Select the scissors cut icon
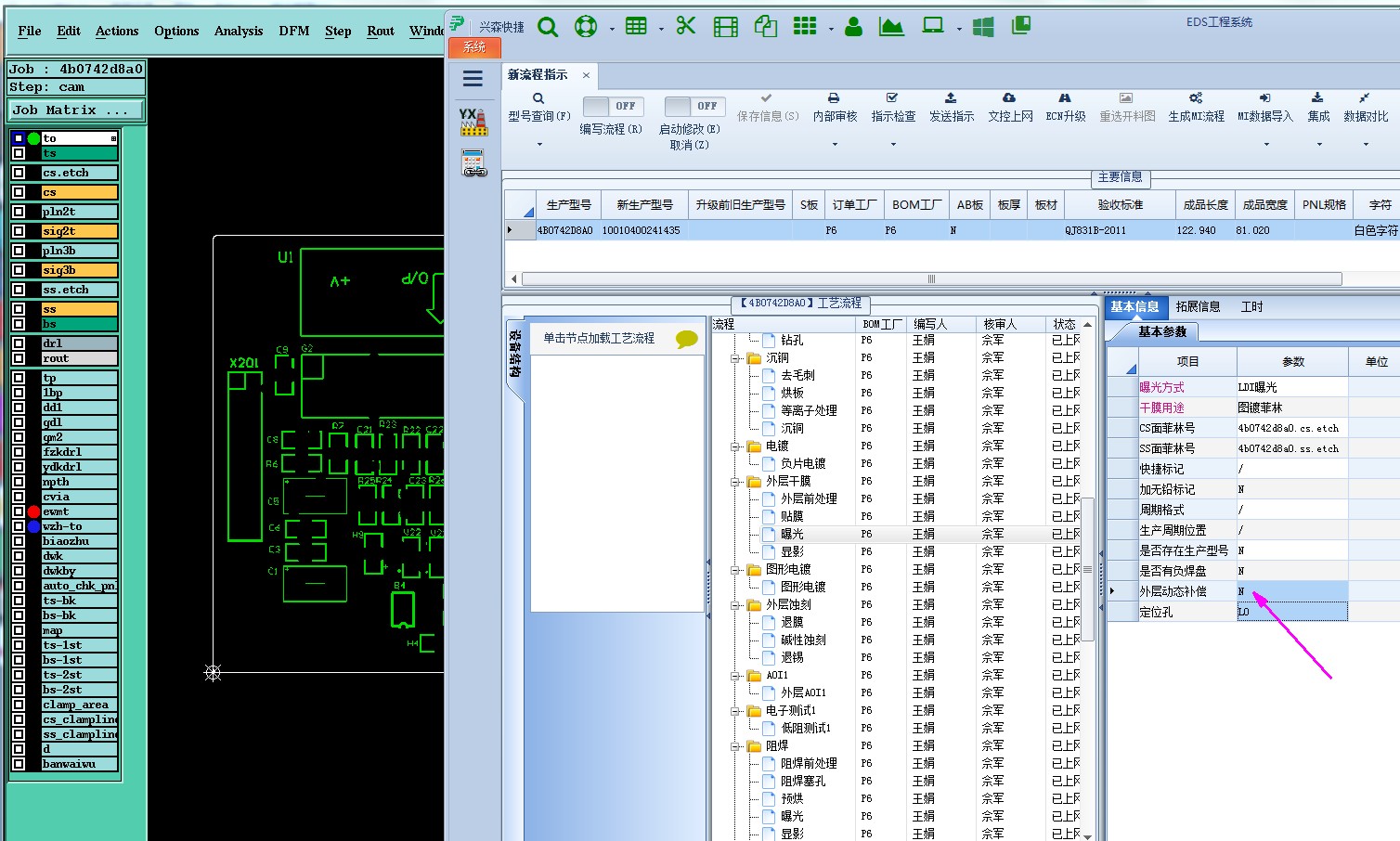Image resolution: width=1400 pixels, height=841 pixels. pyautogui.click(x=686, y=26)
